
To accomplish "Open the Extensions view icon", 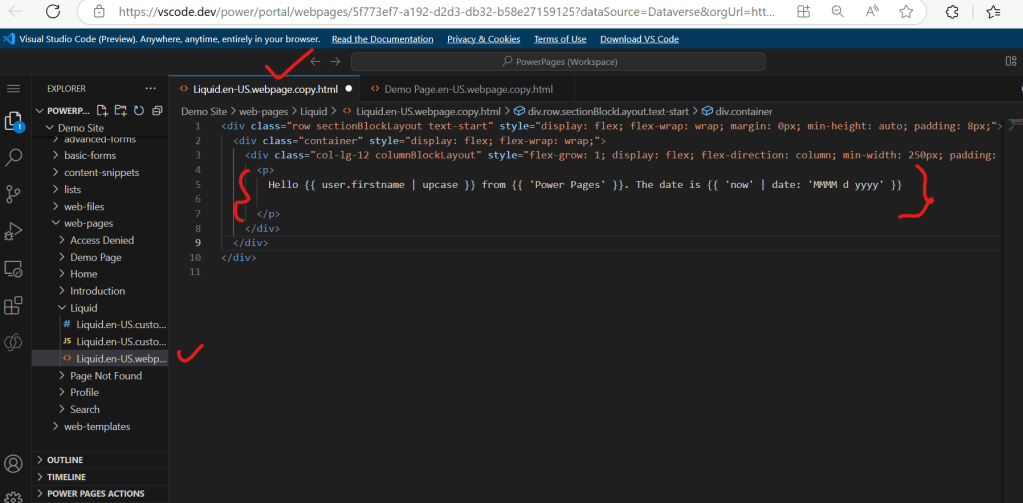I will click(x=14, y=305).
